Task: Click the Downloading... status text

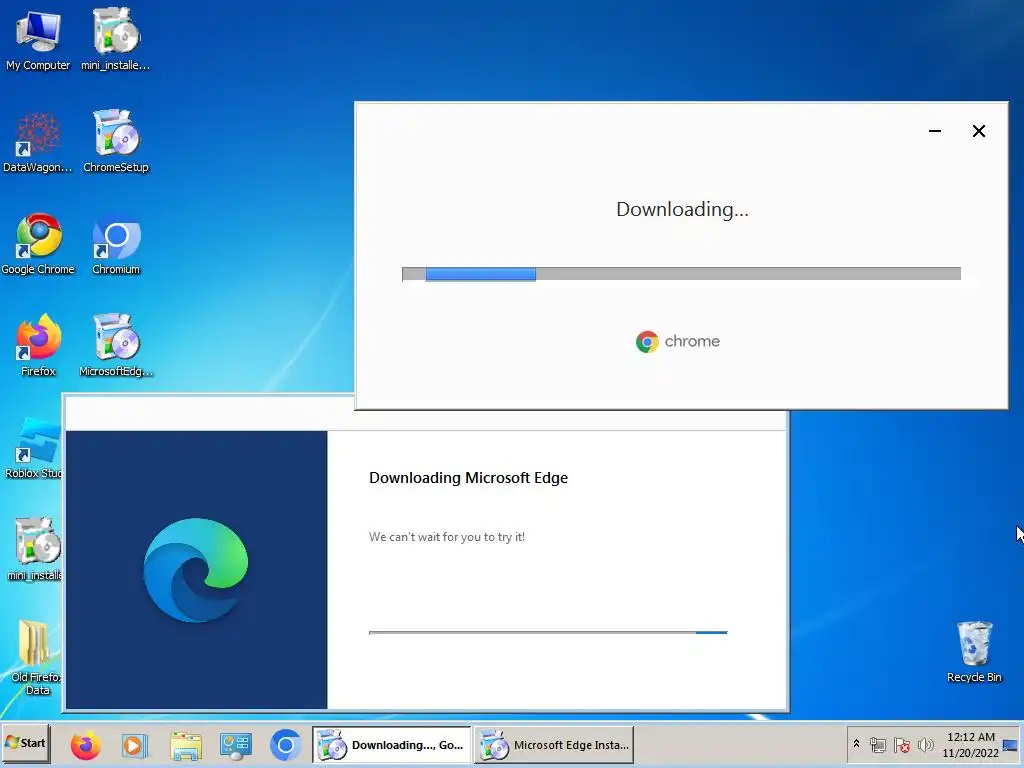Action: tap(682, 209)
